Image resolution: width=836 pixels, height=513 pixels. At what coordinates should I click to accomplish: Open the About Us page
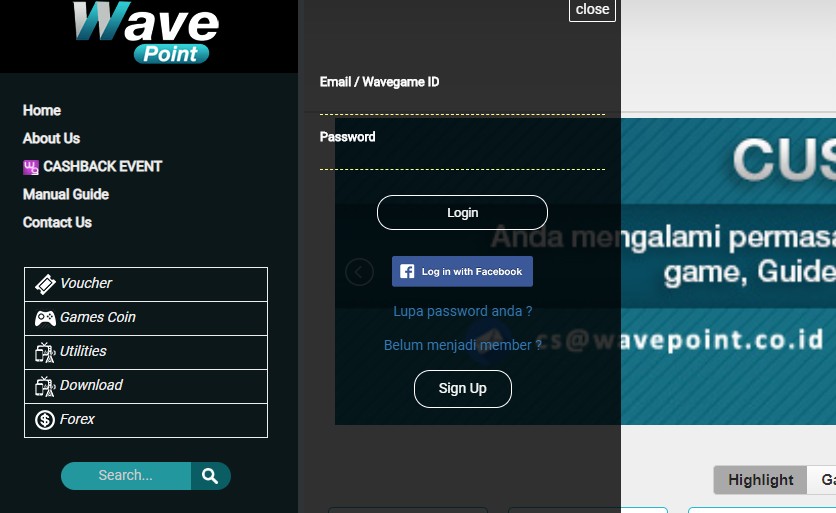(x=51, y=139)
